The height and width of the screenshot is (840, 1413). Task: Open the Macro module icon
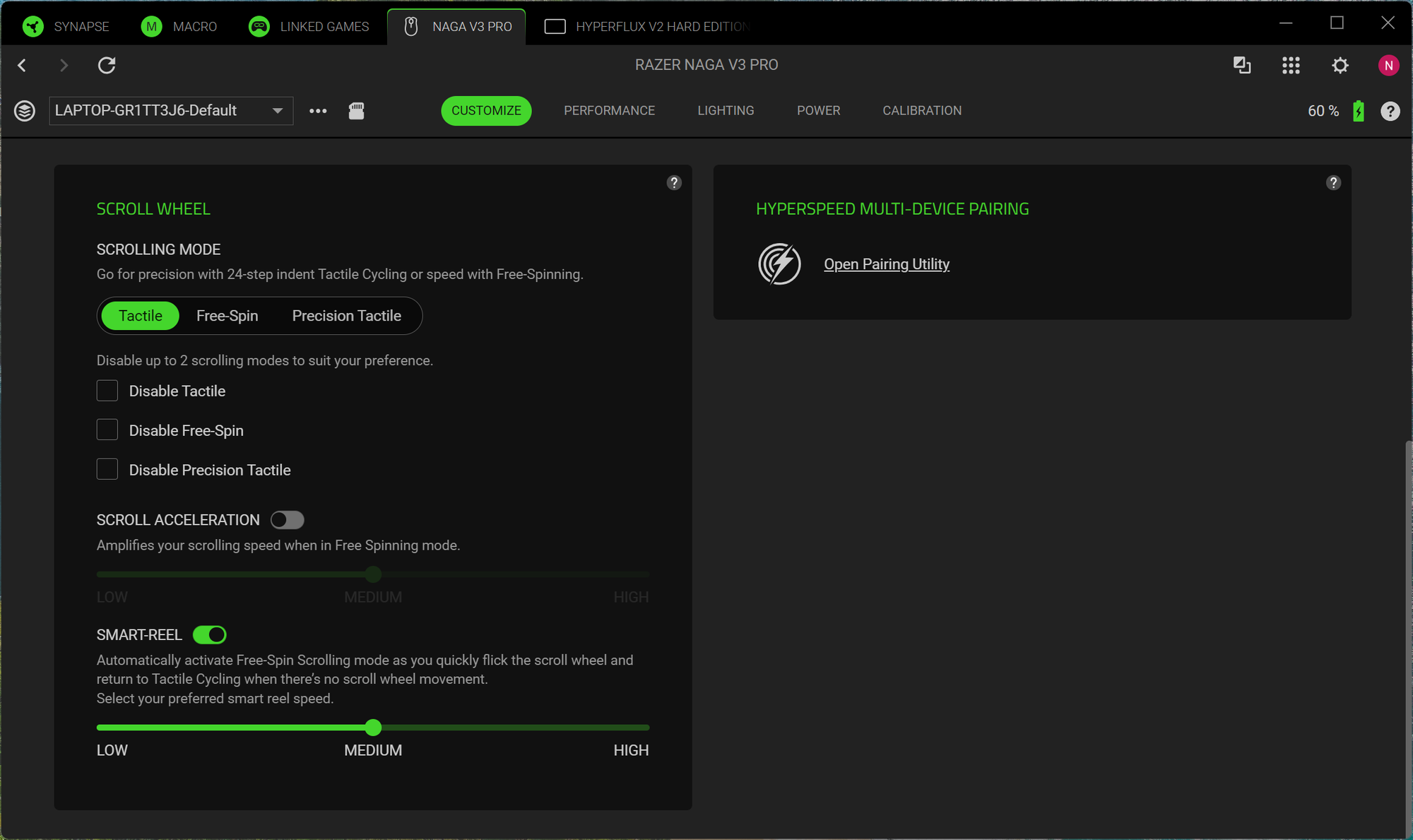pos(151,27)
